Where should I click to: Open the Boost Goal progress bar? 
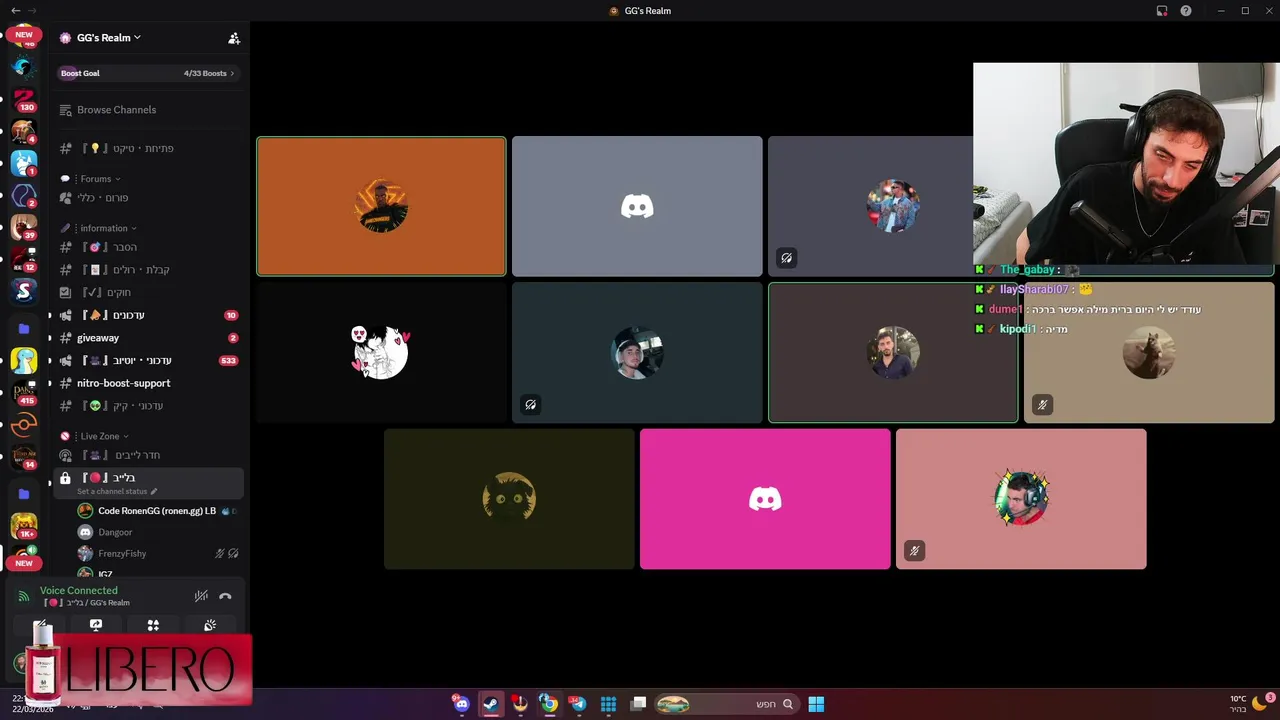[147, 73]
